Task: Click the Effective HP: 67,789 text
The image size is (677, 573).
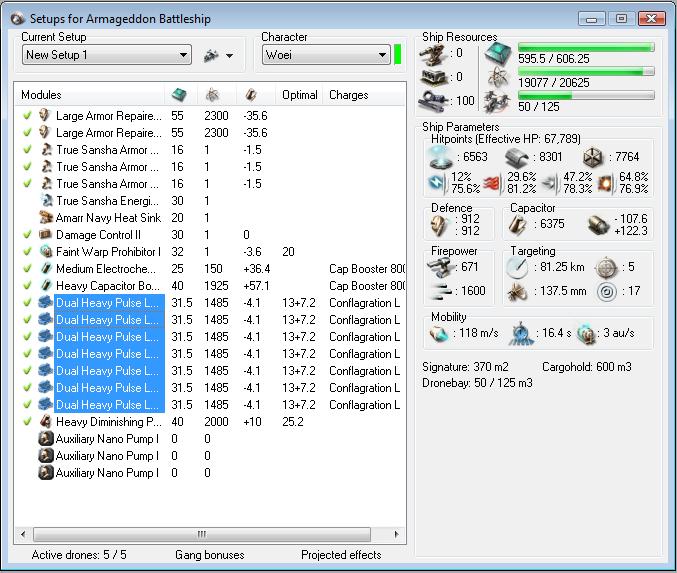Action: tap(528, 139)
